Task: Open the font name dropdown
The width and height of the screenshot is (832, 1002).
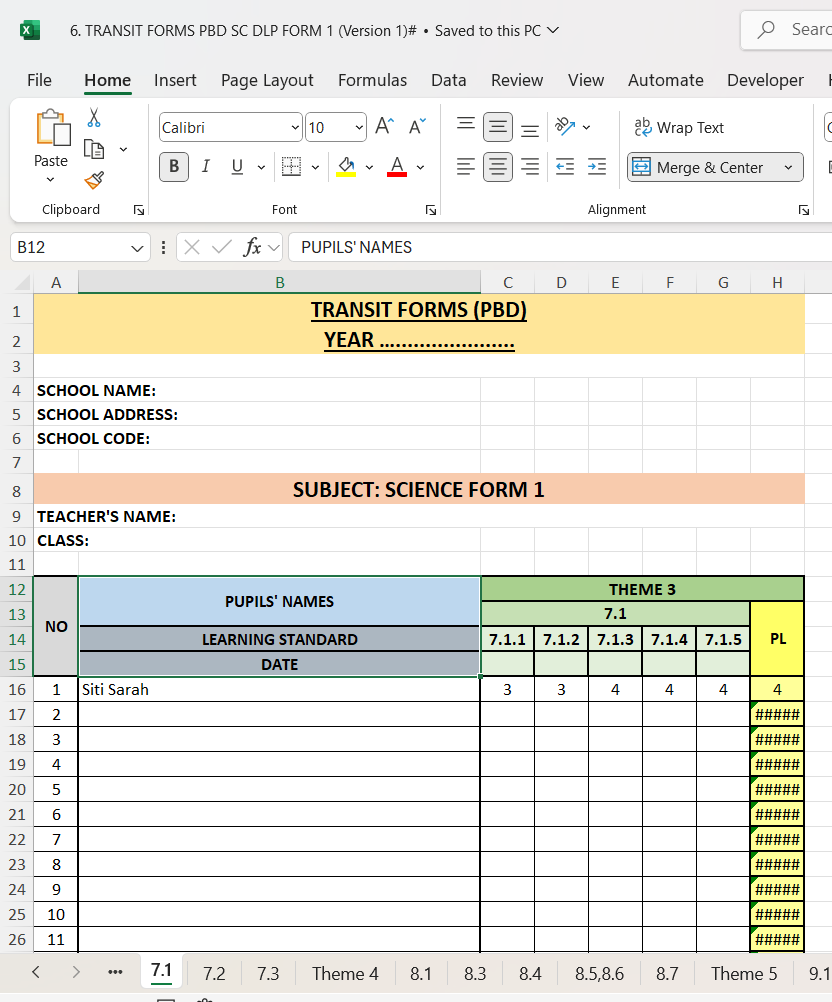Action: [x=295, y=128]
